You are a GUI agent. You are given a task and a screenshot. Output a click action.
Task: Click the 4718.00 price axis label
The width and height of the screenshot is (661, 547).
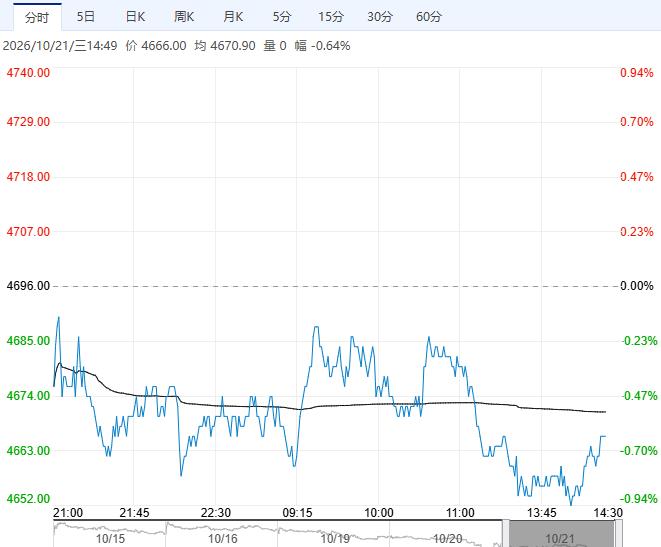(x=28, y=177)
